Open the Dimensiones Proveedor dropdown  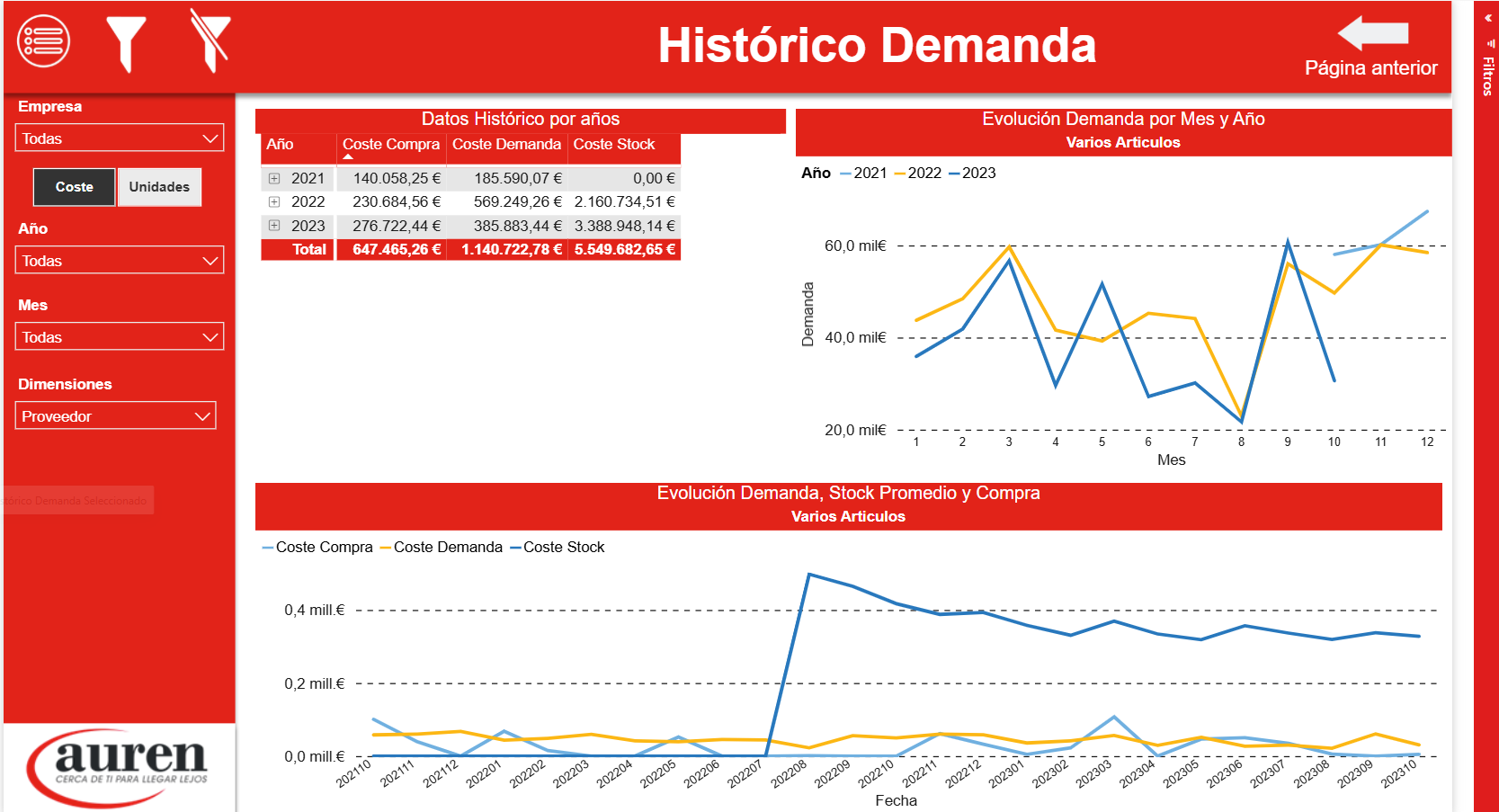(115, 416)
